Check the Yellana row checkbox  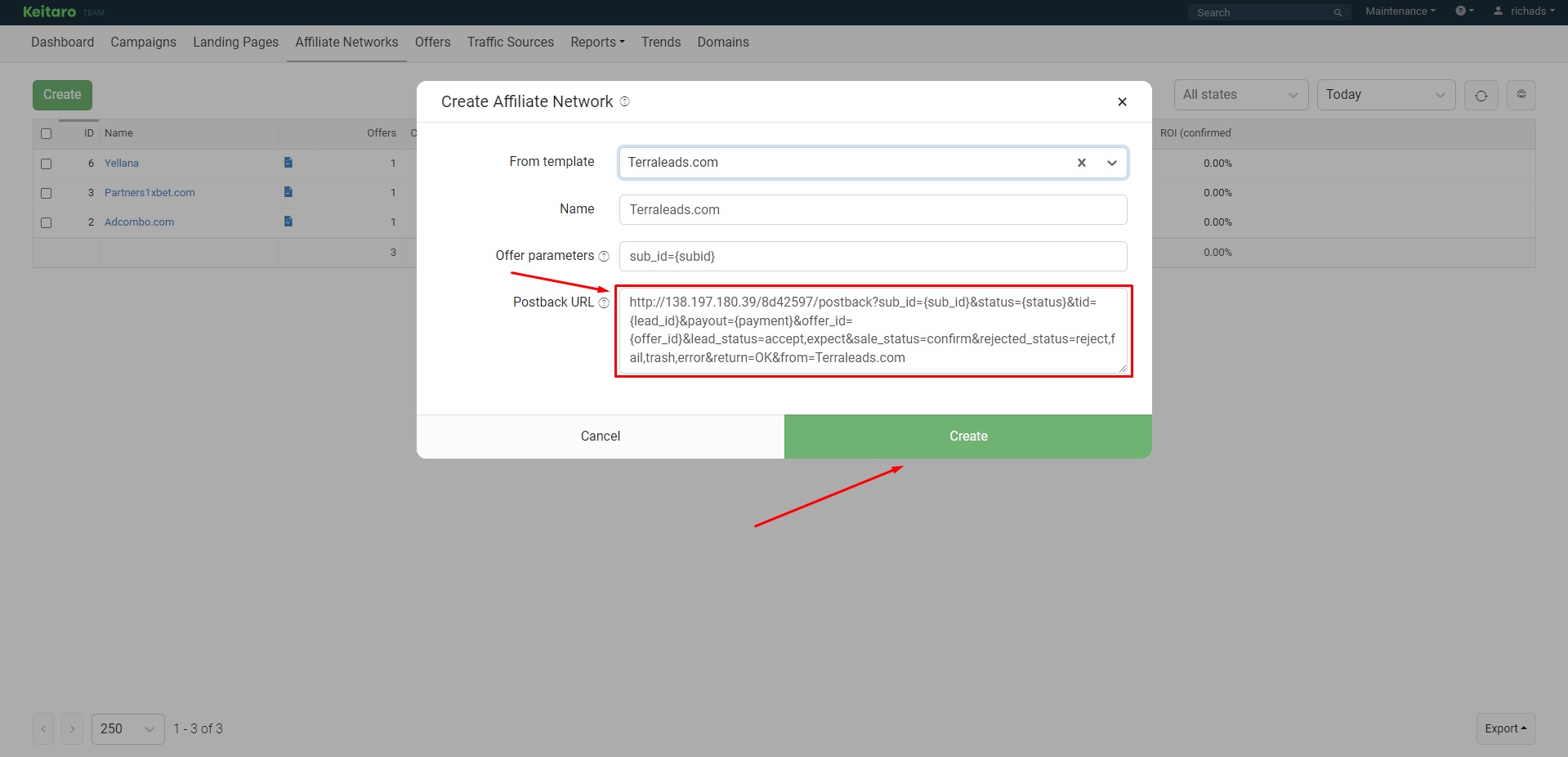pos(46,163)
